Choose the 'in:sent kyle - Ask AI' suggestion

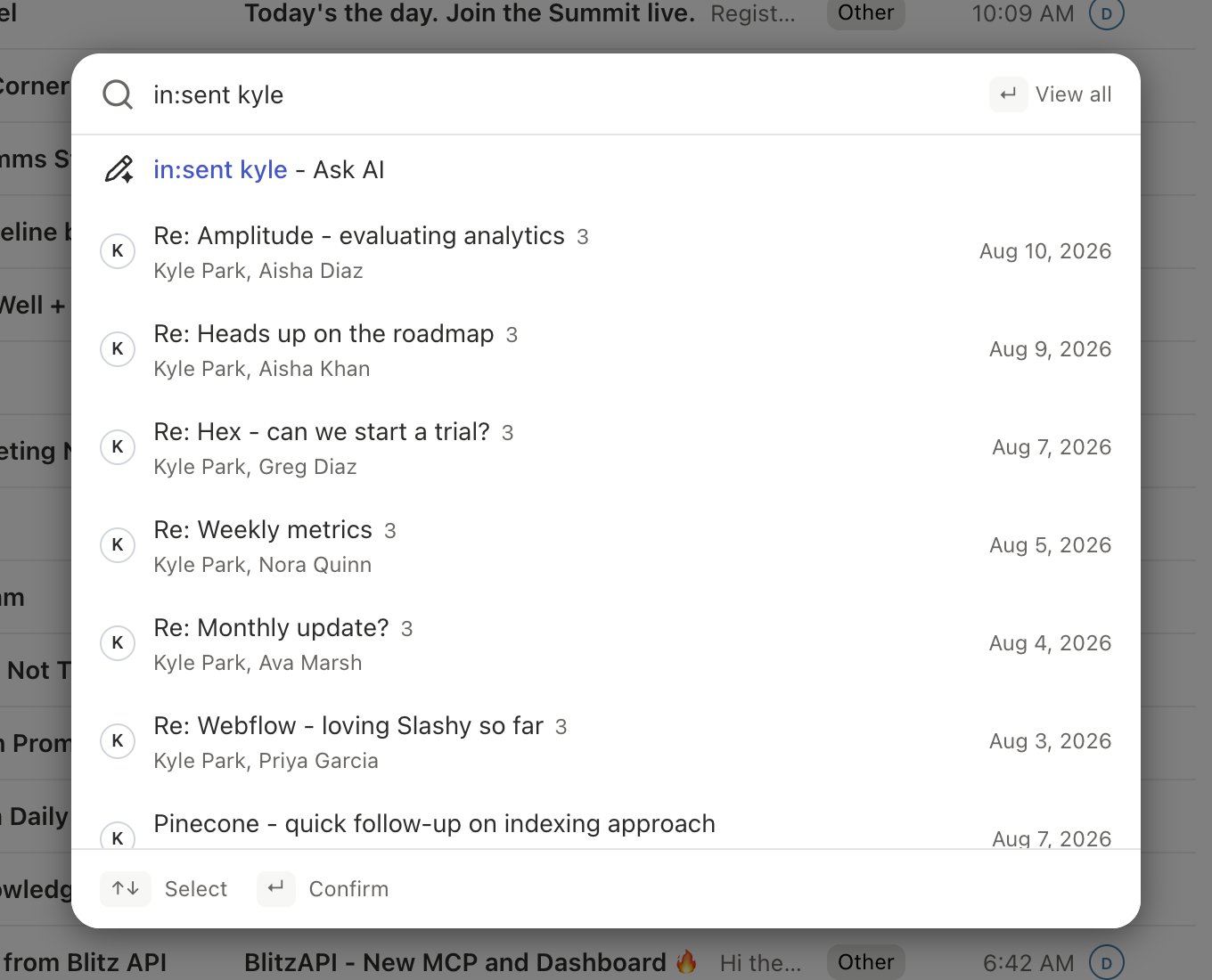click(606, 169)
